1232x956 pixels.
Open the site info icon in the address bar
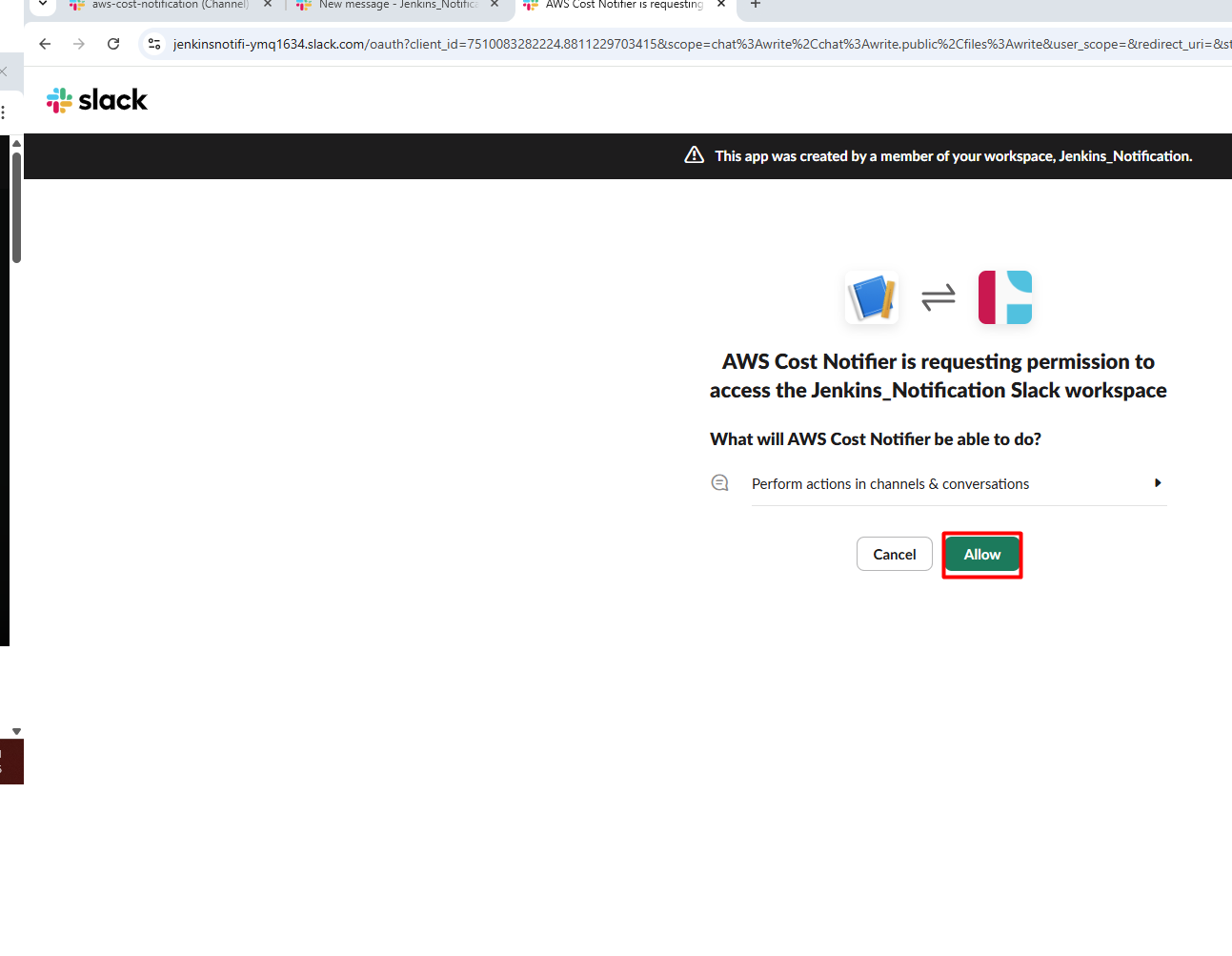[154, 44]
